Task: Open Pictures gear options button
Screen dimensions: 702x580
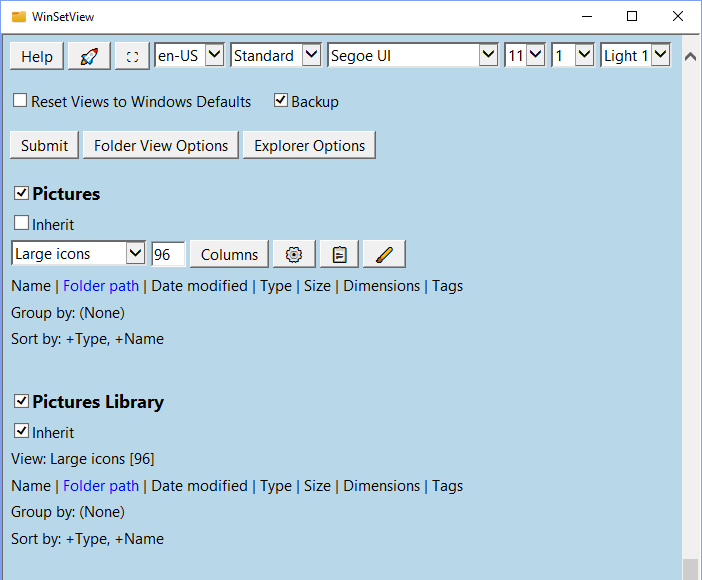Action: pos(294,254)
